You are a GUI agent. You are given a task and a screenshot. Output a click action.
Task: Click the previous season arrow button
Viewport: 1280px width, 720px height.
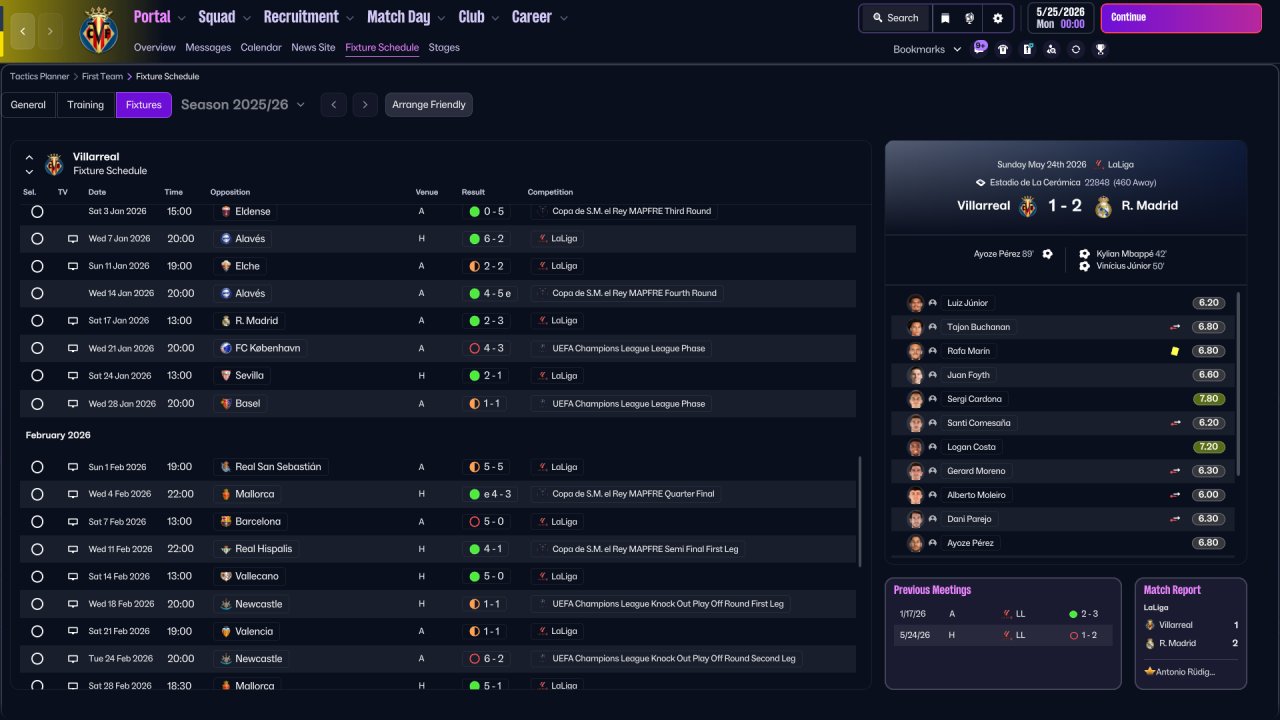[x=334, y=105]
